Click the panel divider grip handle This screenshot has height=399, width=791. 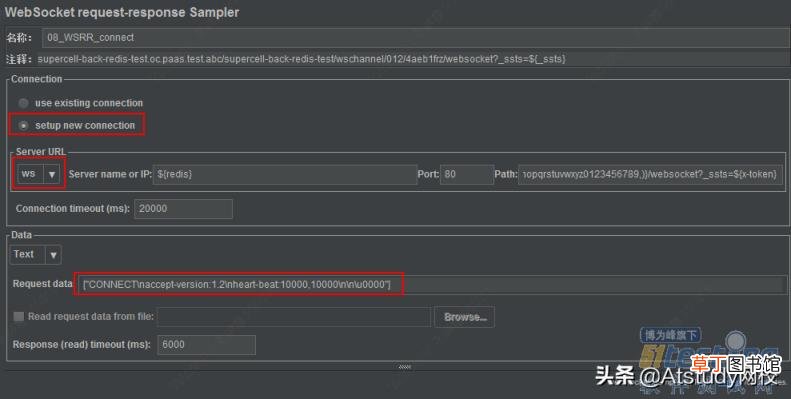pyautogui.click(x=405, y=367)
